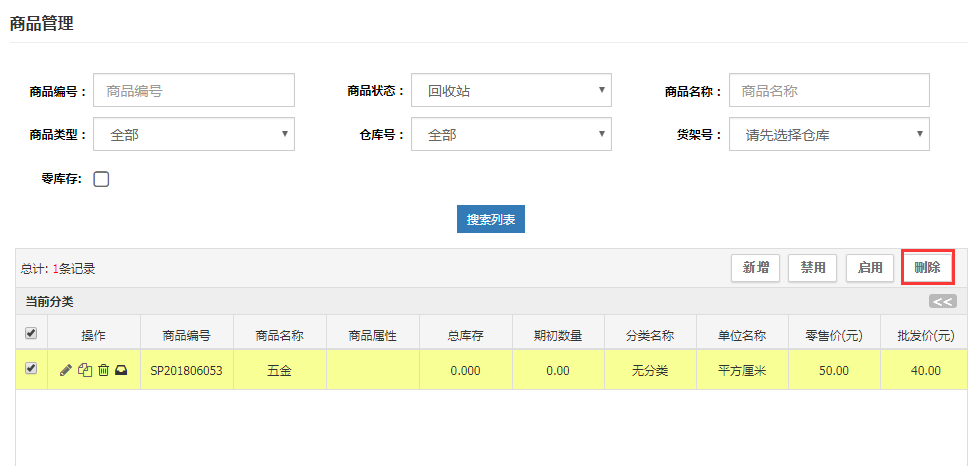
Task: Click the inbox tray icon in the product row
Action: pyautogui.click(x=121, y=370)
